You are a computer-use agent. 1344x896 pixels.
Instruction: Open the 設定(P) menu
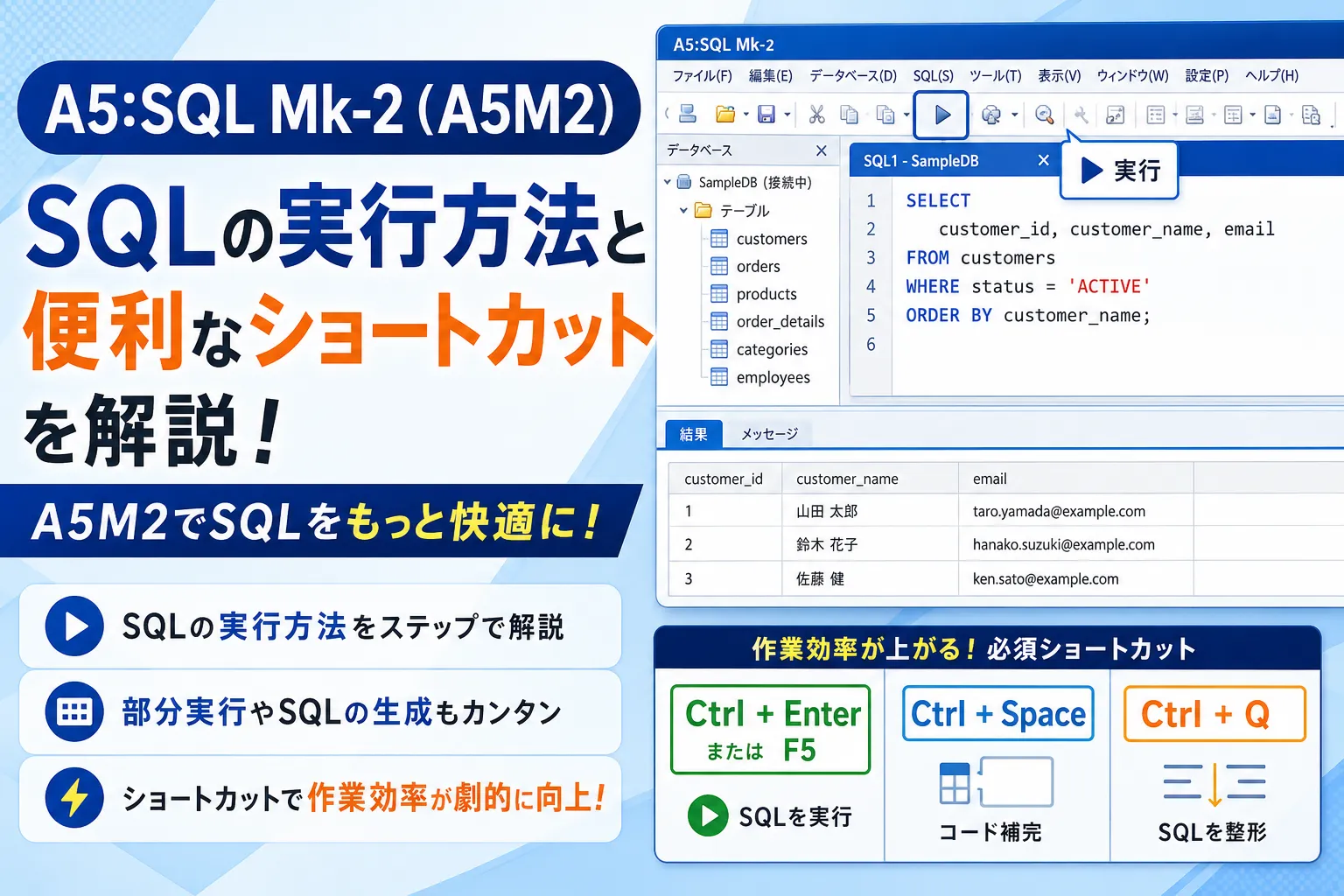[1207, 76]
